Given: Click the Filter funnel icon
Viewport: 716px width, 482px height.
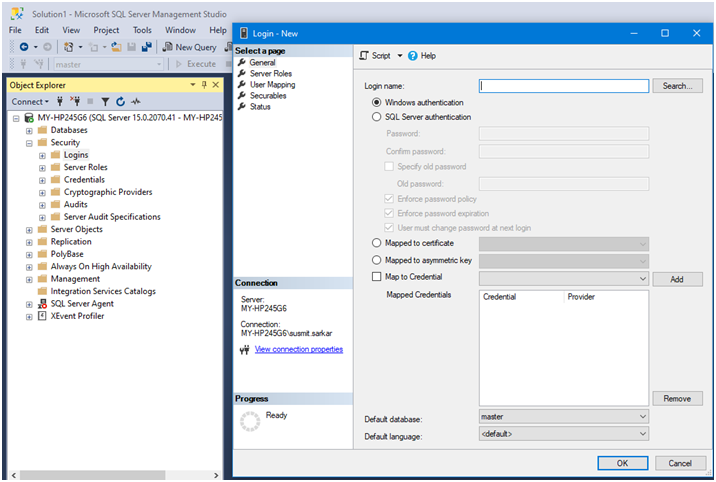Looking at the screenshot, I should pos(105,101).
